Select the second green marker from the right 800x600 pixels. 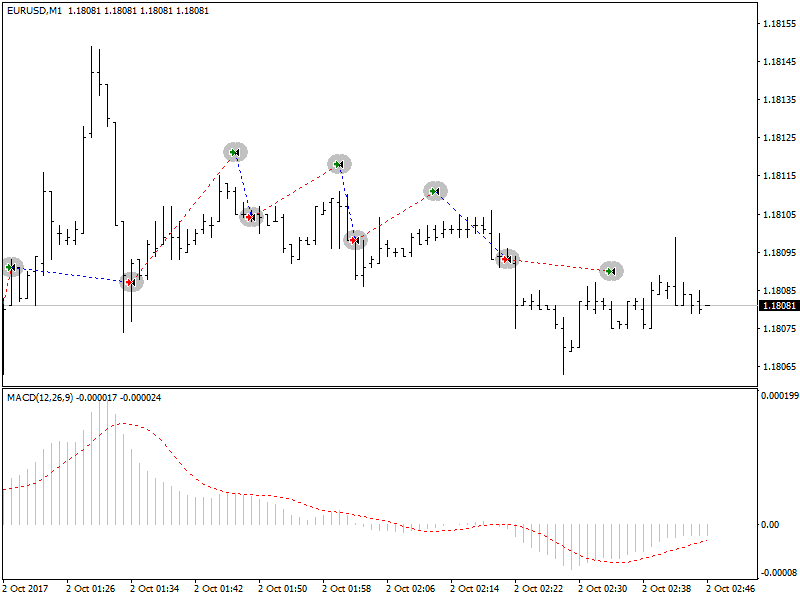pyautogui.click(x=435, y=191)
